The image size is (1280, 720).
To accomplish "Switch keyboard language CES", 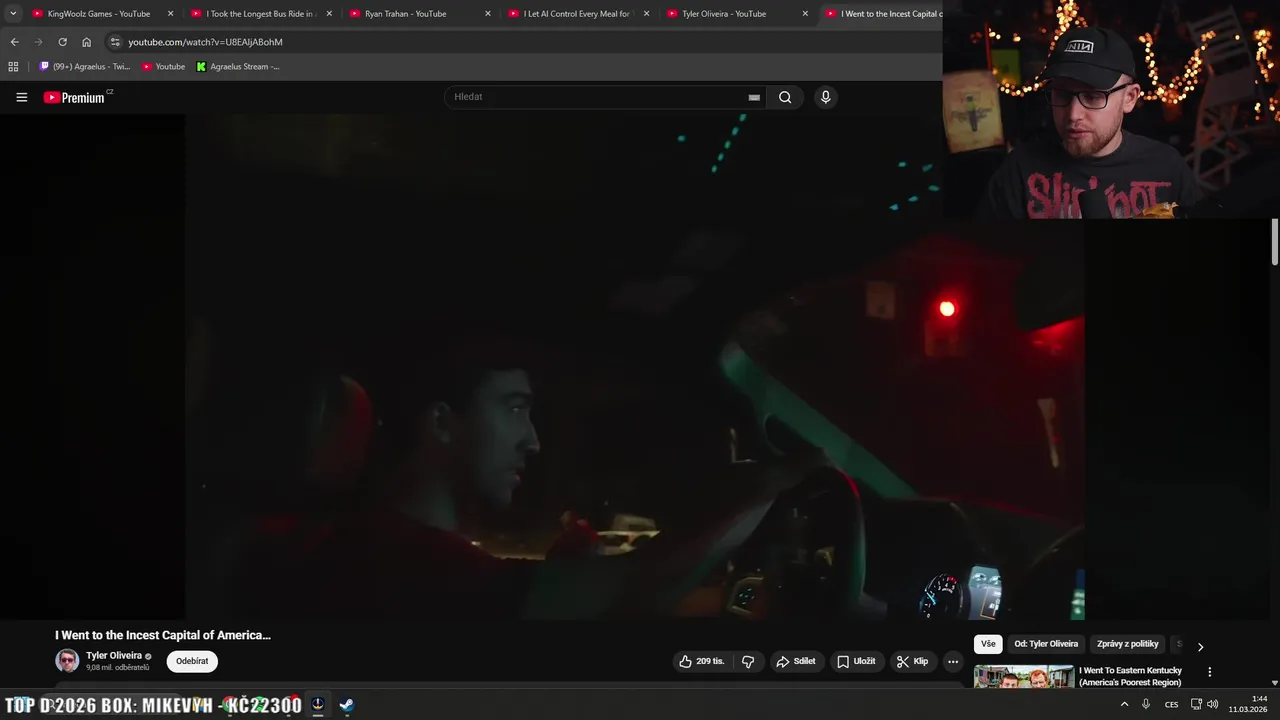I will [1171, 704].
